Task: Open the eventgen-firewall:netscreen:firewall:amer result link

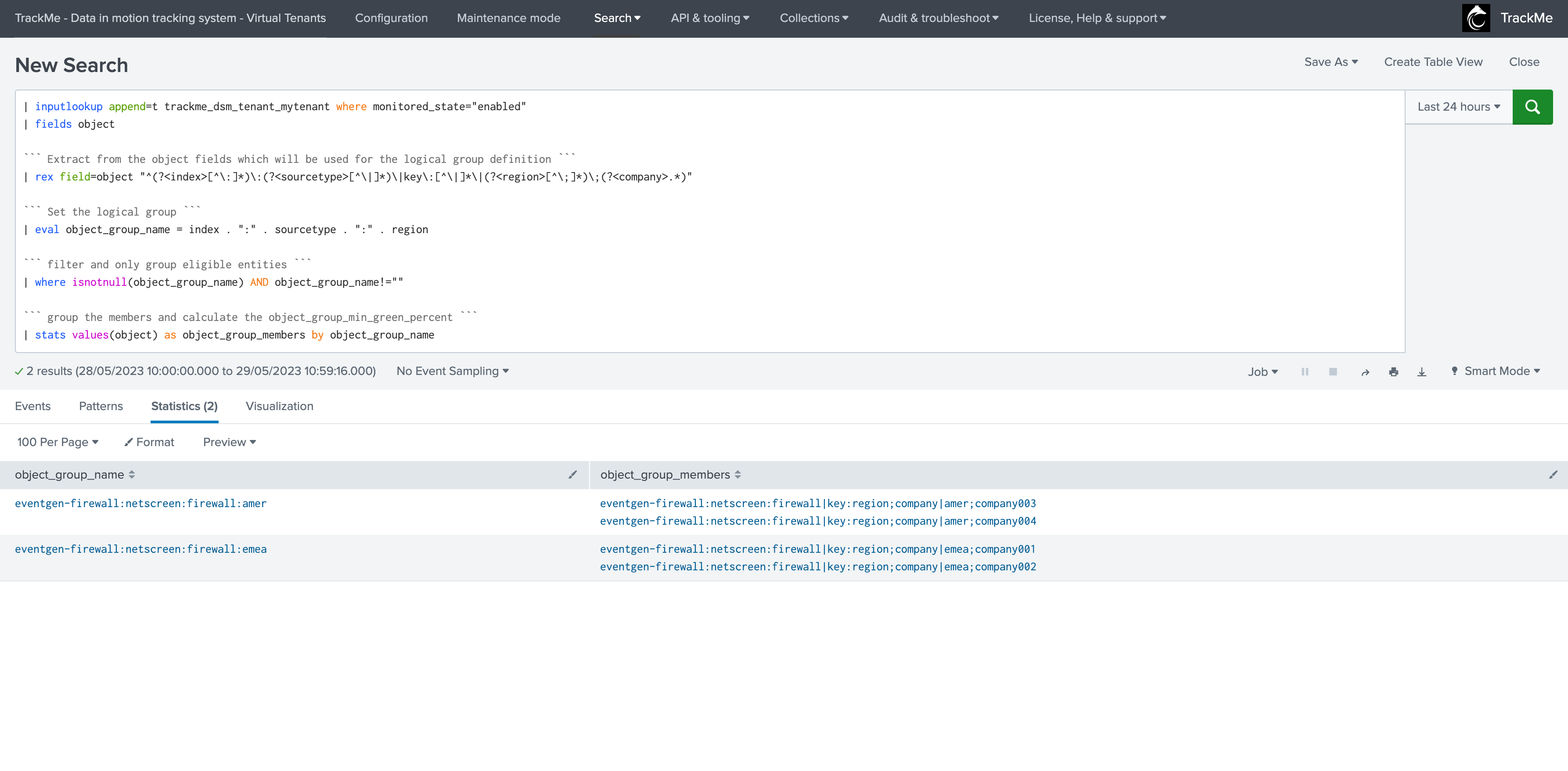Action: click(140, 504)
